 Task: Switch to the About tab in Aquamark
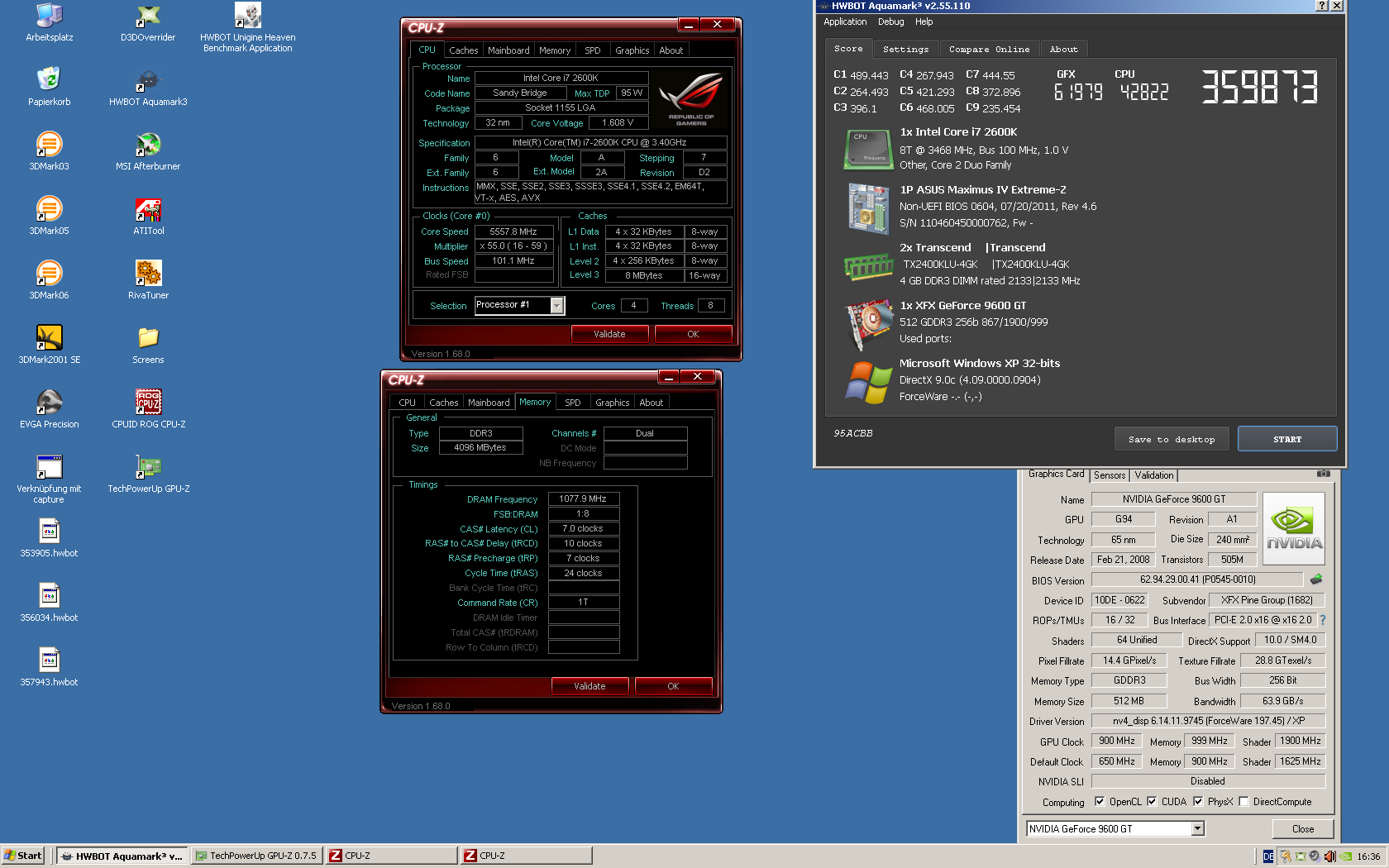[x=1063, y=50]
